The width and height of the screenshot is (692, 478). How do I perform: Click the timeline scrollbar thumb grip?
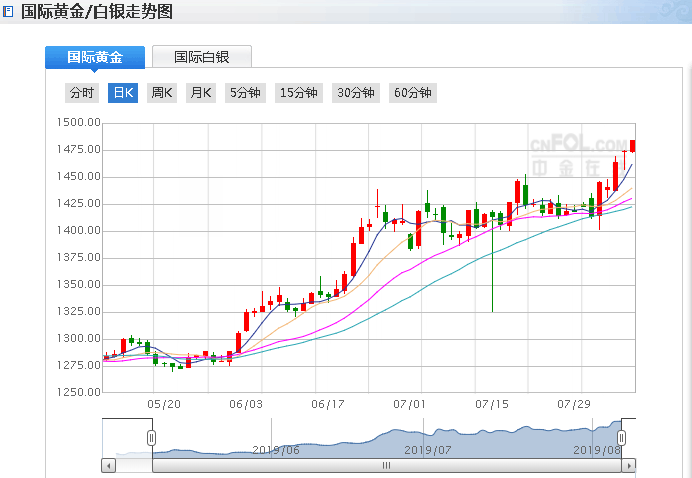tap(386, 465)
